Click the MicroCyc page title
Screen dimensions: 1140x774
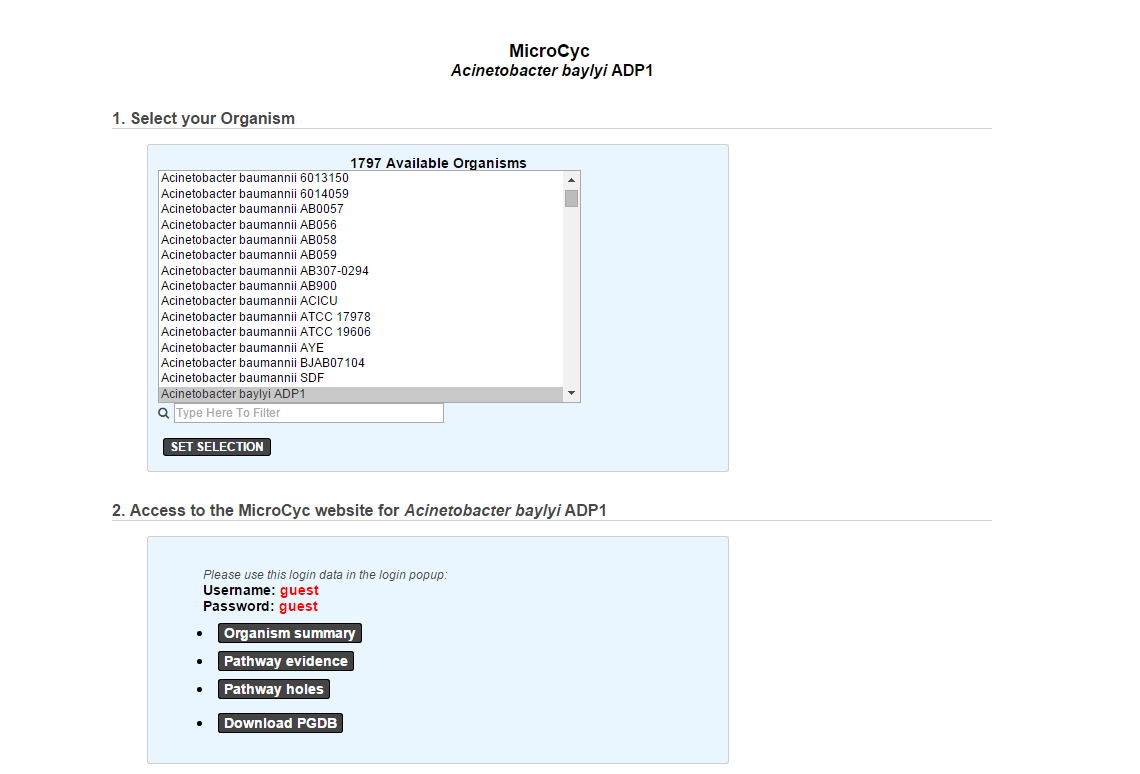tap(549, 51)
